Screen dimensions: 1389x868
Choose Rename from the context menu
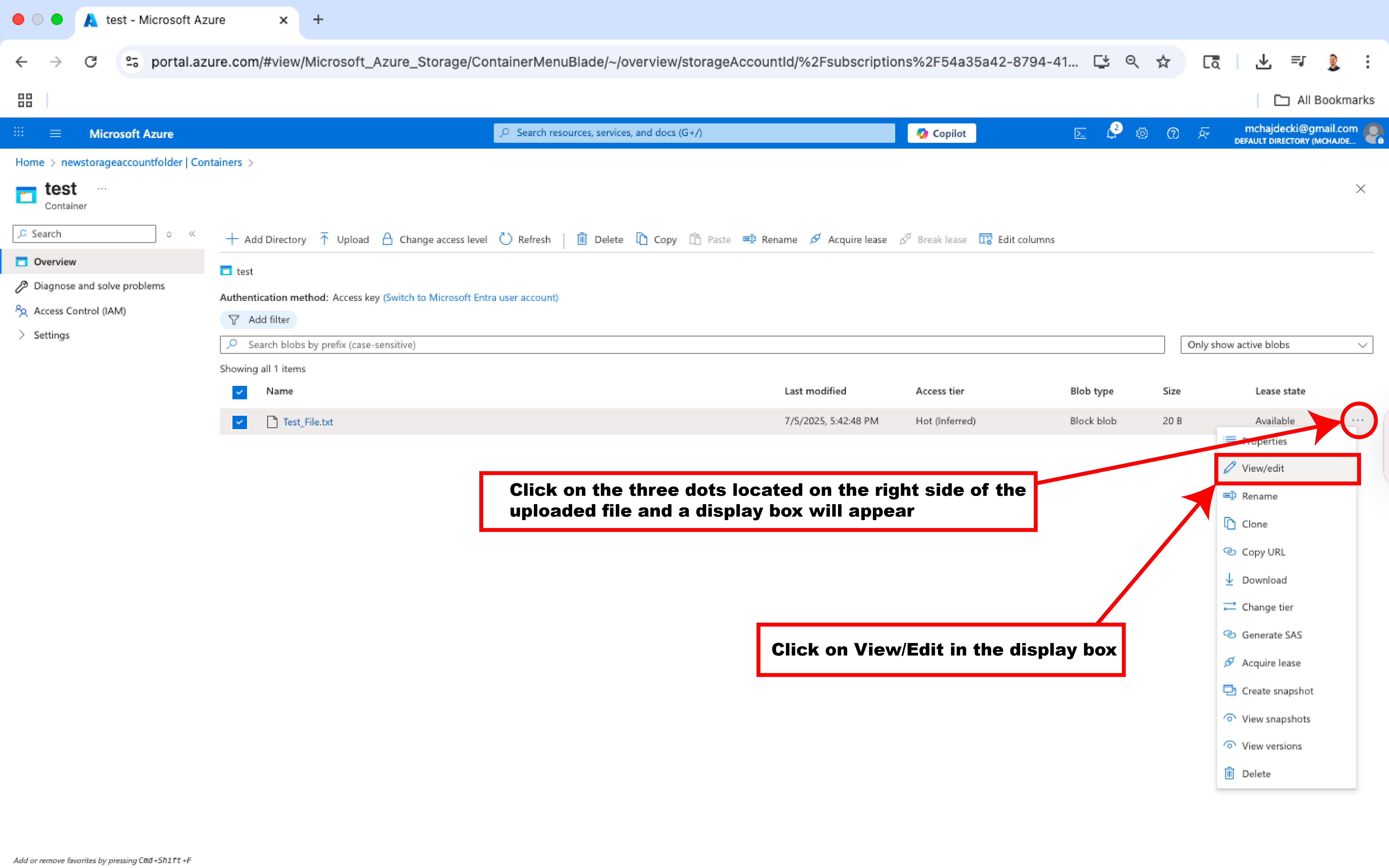(1287, 496)
